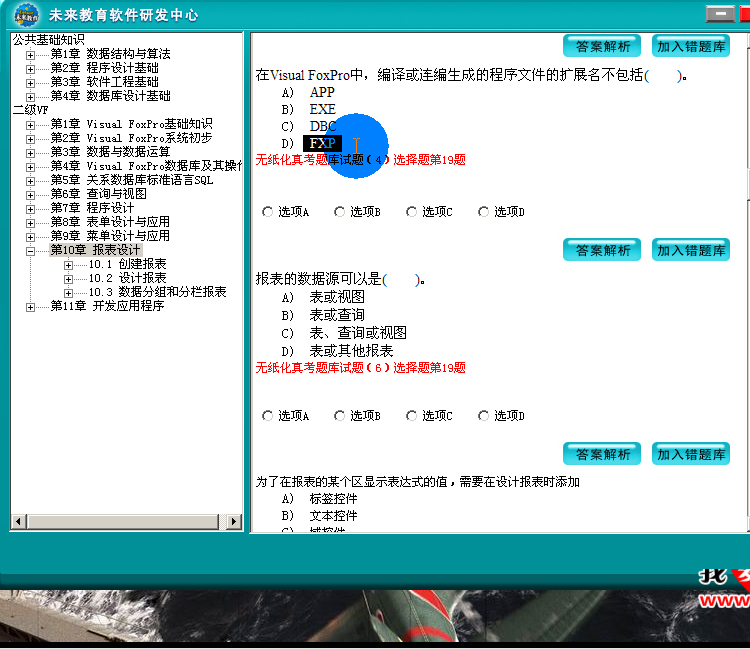This screenshot has width=750, height=649.
Task: Open 答案解析 for FoxPro extension question
Action: pyautogui.click(x=602, y=46)
